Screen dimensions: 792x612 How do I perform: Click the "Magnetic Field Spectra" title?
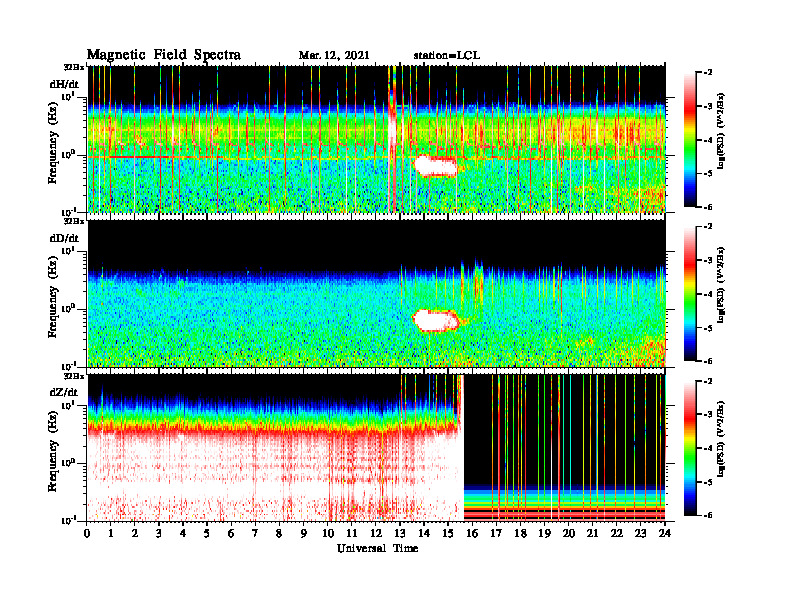click(x=164, y=55)
